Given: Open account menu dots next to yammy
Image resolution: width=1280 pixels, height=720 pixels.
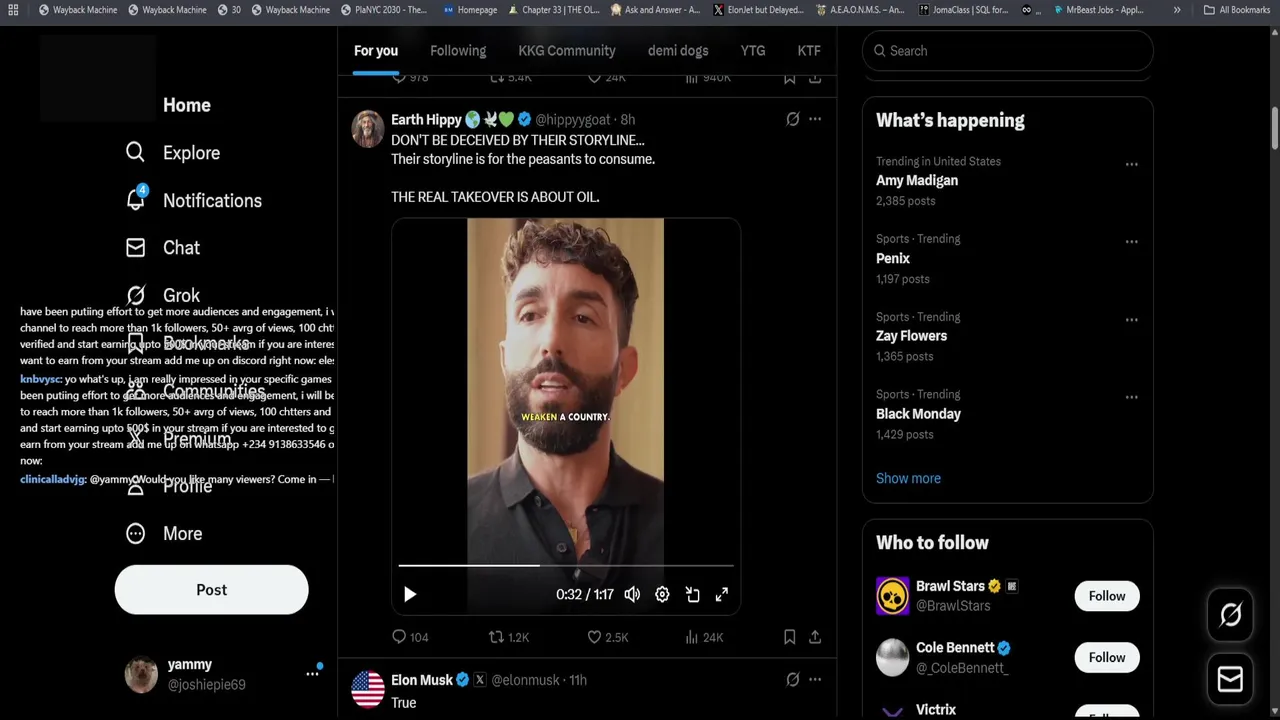Looking at the screenshot, I should pyautogui.click(x=312, y=674).
